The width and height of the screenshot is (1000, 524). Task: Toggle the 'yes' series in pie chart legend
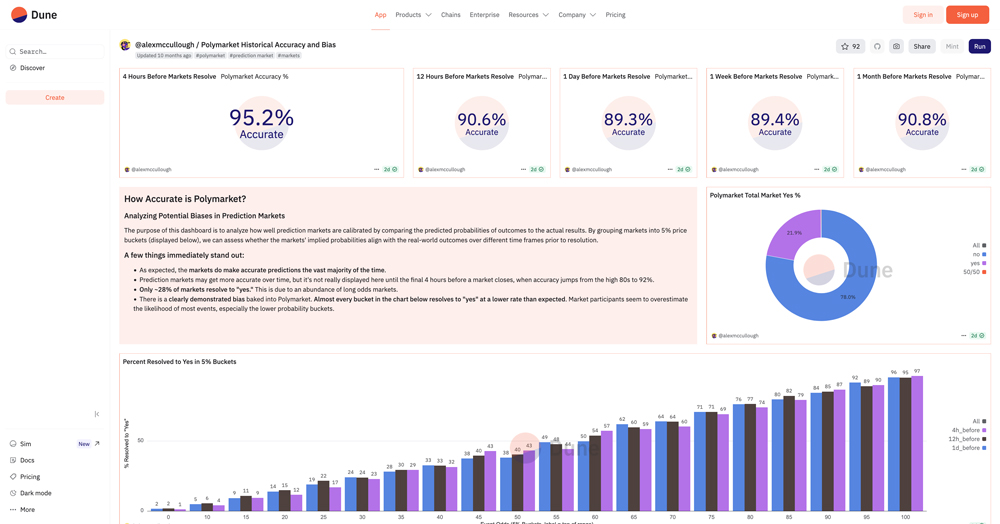pyautogui.click(x=975, y=263)
